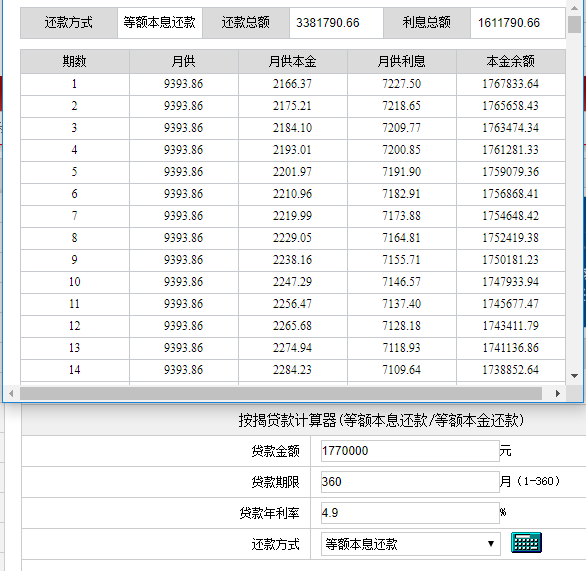Click the interest value 7227.50

click(401, 84)
